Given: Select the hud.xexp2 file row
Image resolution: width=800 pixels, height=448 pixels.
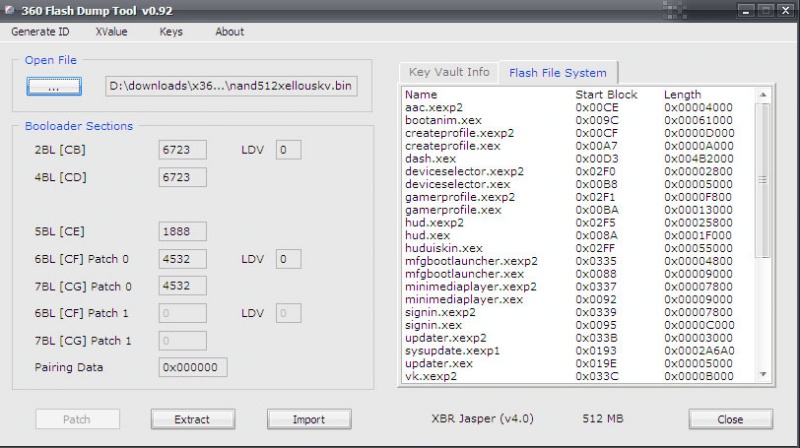Looking at the screenshot, I should (x=578, y=223).
